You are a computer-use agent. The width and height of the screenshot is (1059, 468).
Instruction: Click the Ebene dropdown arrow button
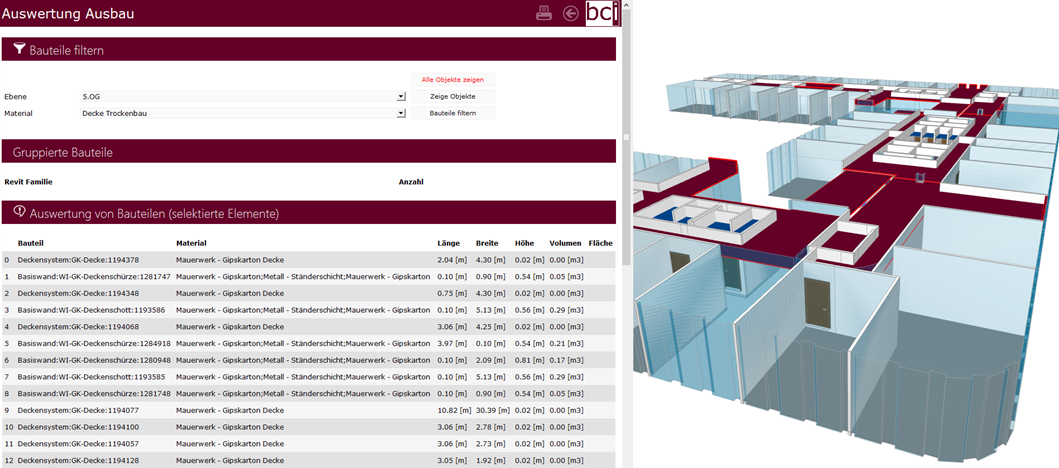tap(401, 97)
